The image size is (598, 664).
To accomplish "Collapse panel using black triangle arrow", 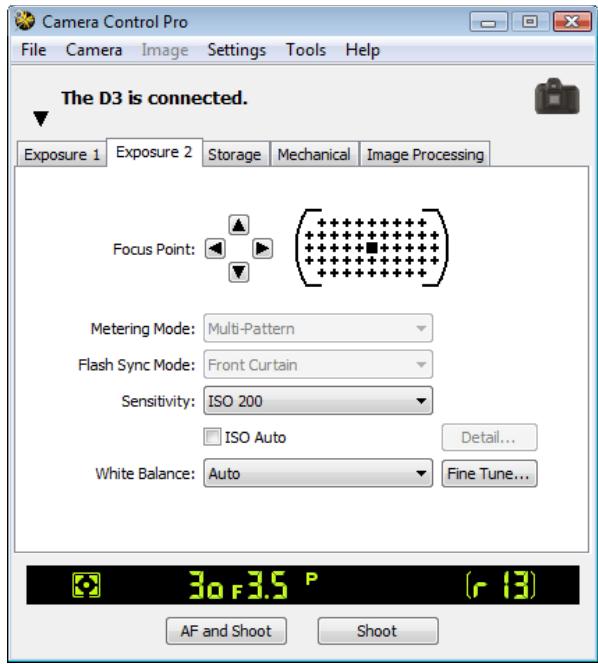I will click(x=41, y=119).
